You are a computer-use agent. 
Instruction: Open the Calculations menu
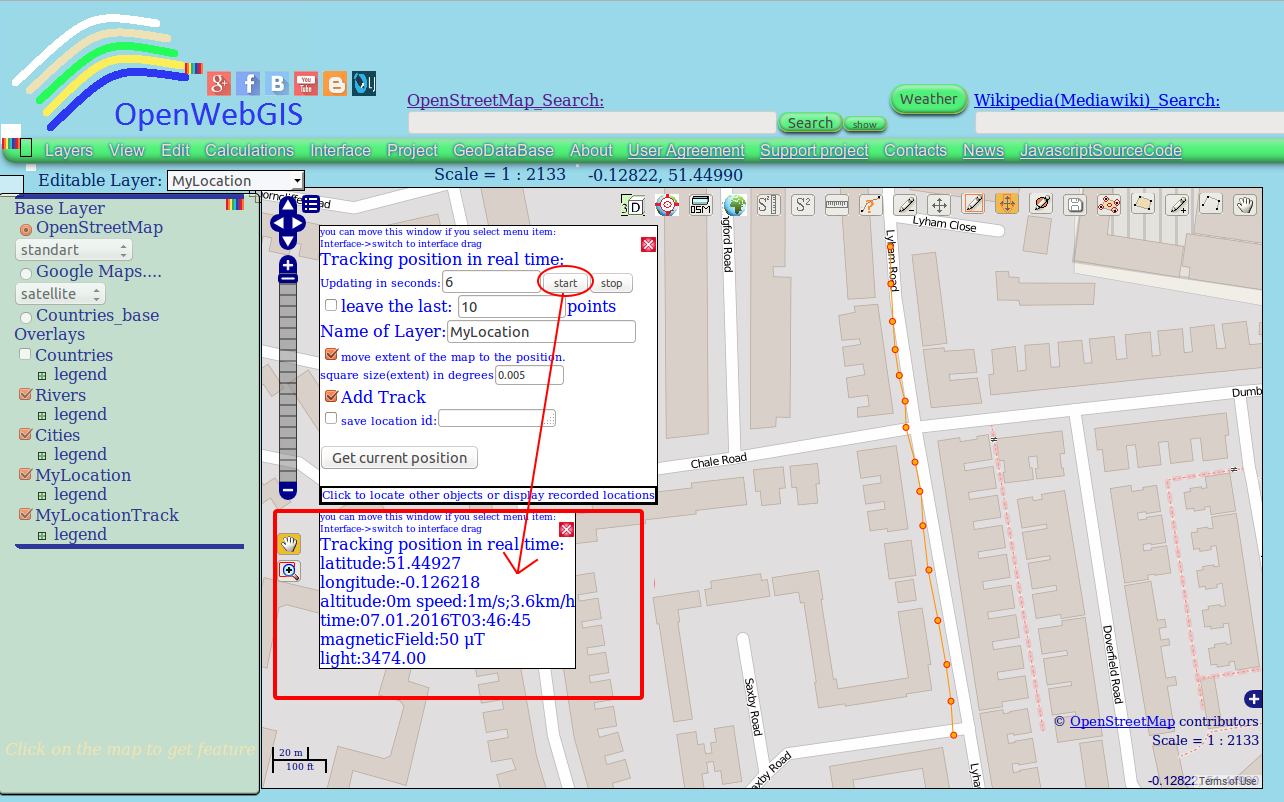point(250,151)
